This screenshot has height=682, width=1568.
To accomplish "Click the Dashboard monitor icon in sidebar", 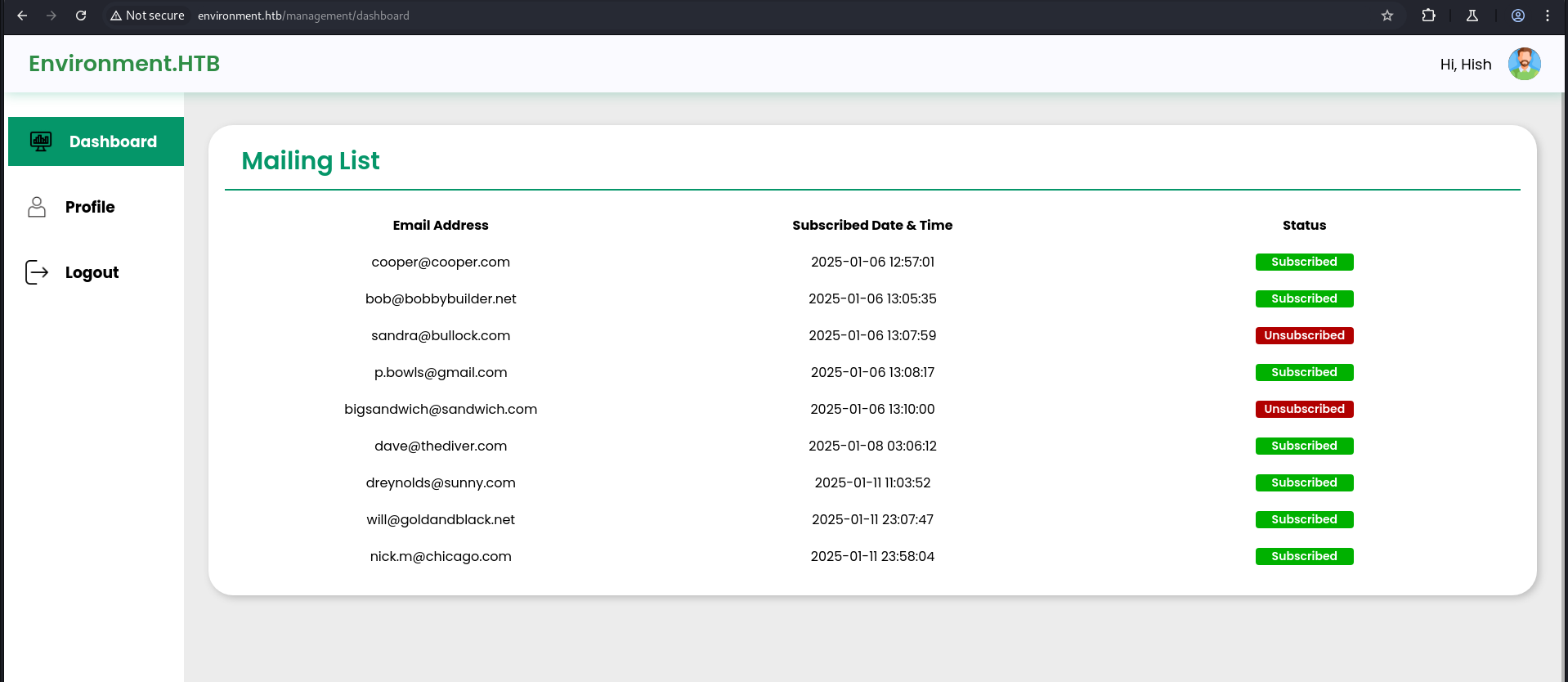I will coord(41,141).
